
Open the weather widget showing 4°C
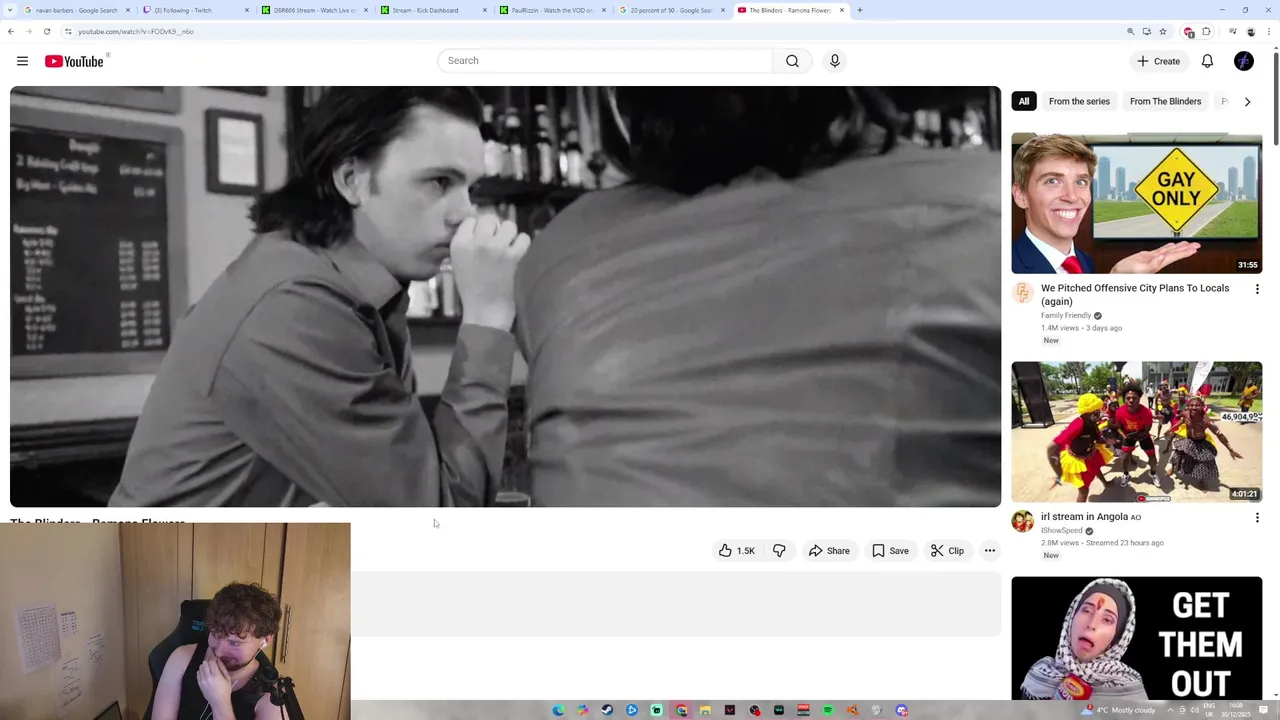(x=1119, y=710)
